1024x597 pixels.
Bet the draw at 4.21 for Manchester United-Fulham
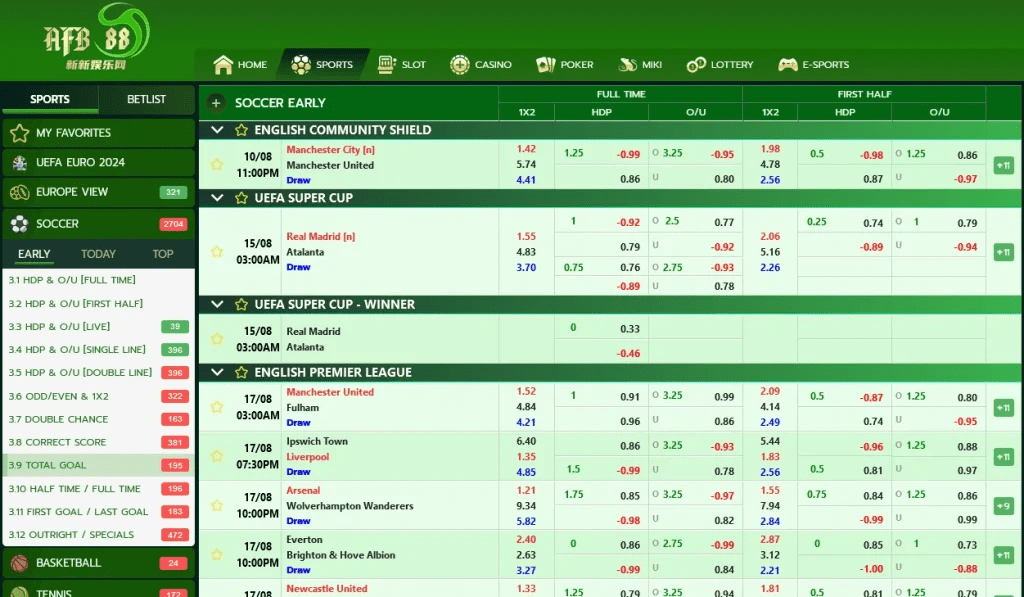point(526,423)
